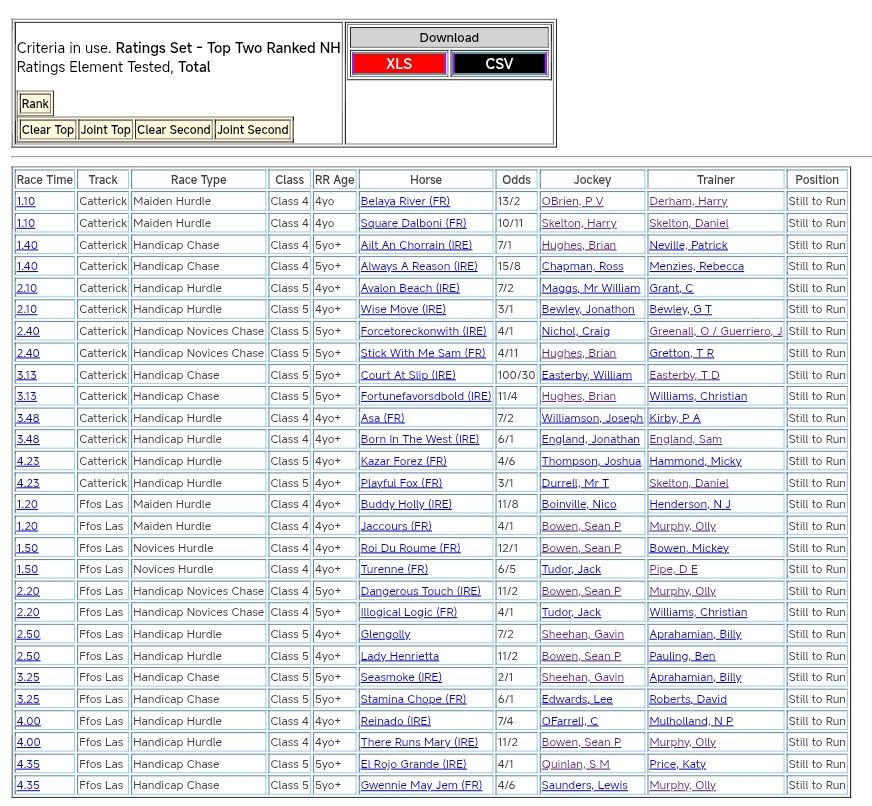Viewport: 872px width, 806px height.
Task: Open horse Dangerous Touch (IRE)
Action: [420, 591]
